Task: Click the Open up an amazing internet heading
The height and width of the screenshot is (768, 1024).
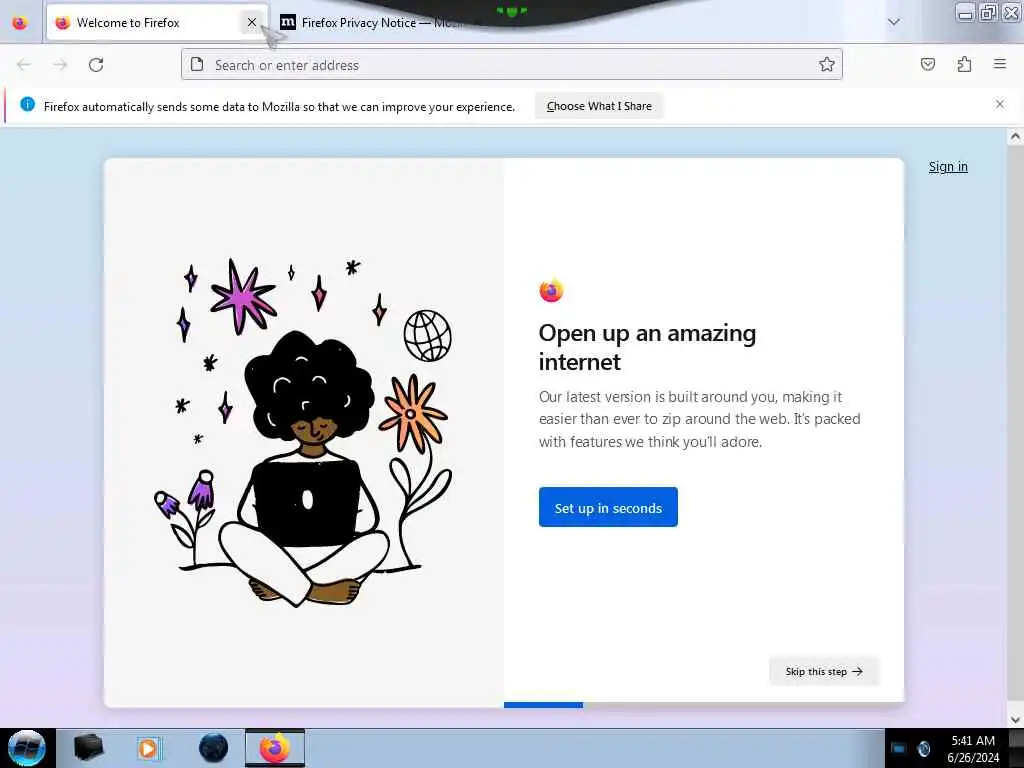Action: pos(647,347)
